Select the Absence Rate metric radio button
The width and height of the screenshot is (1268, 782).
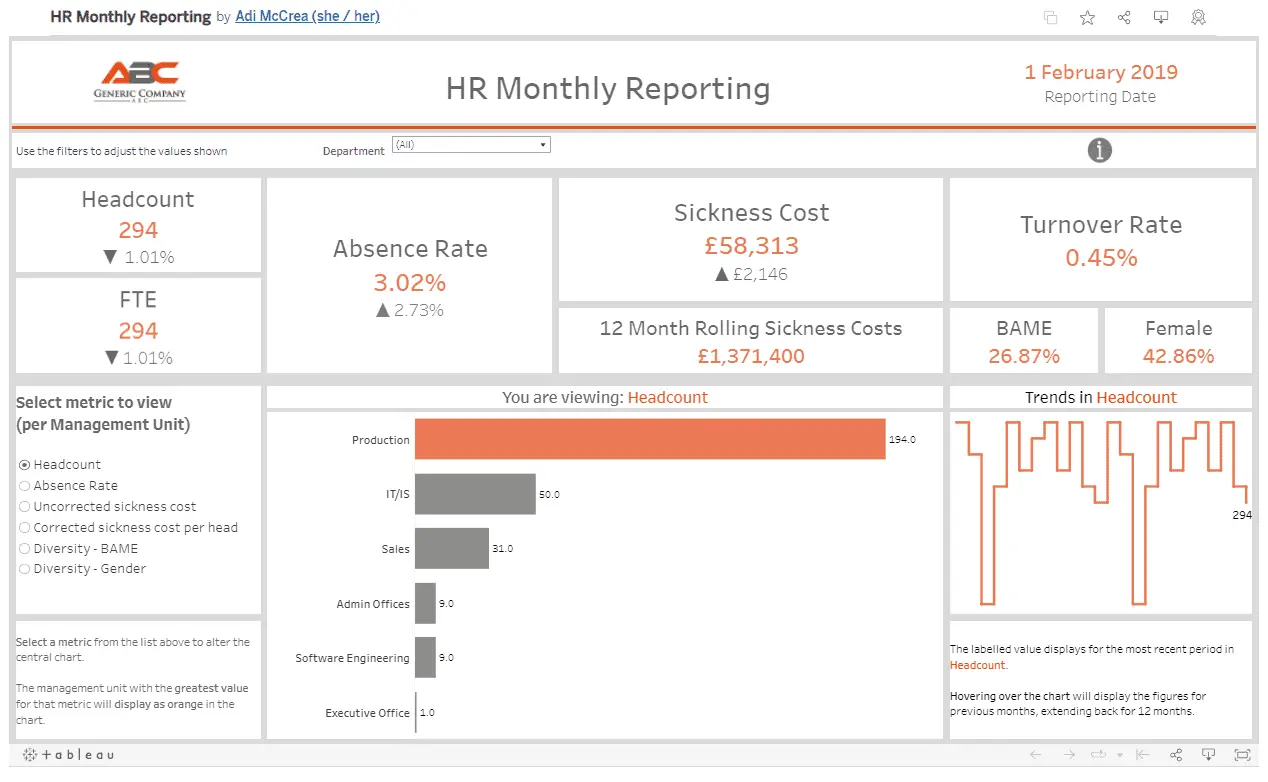click(25, 485)
